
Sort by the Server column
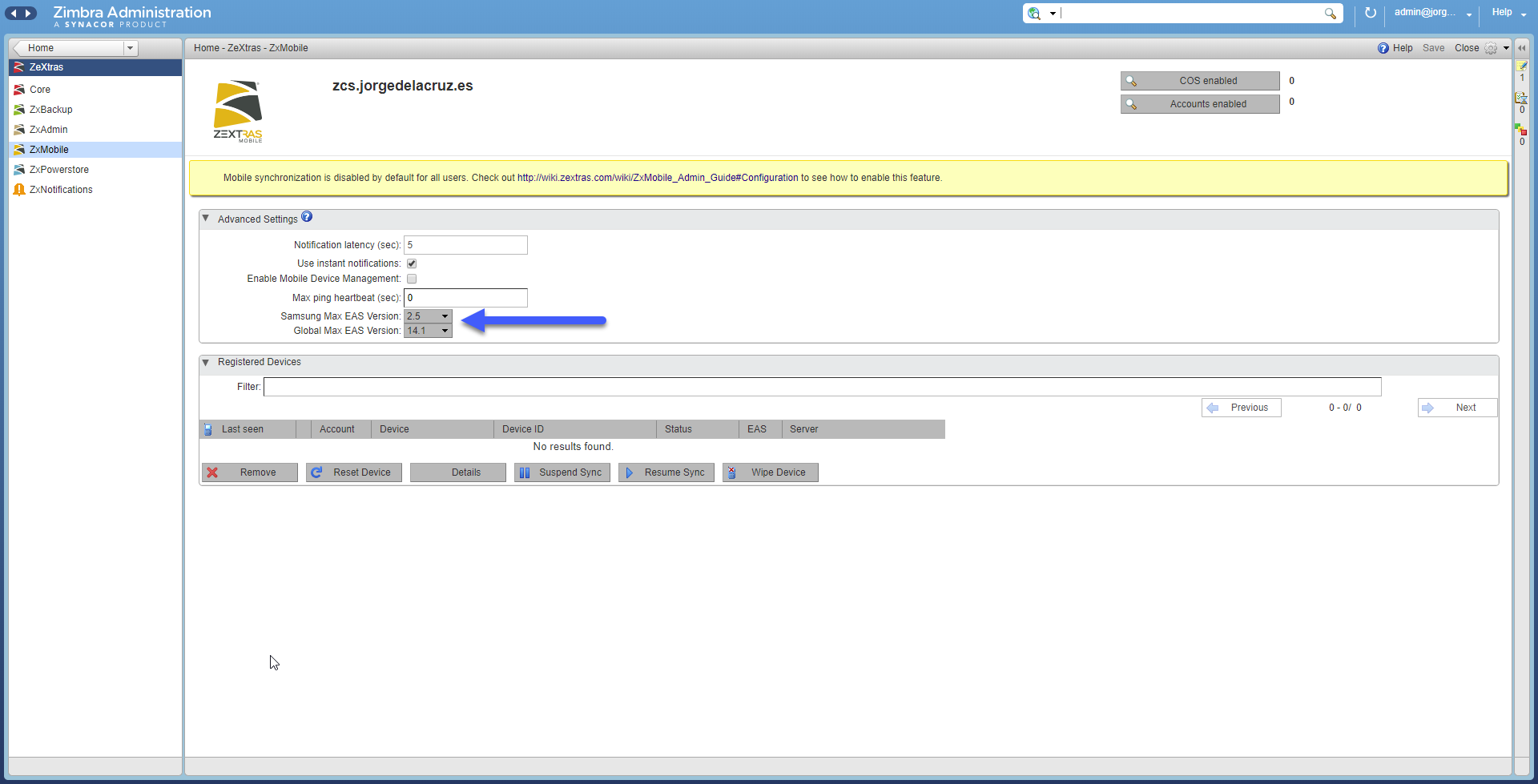pyautogui.click(x=864, y=429)
